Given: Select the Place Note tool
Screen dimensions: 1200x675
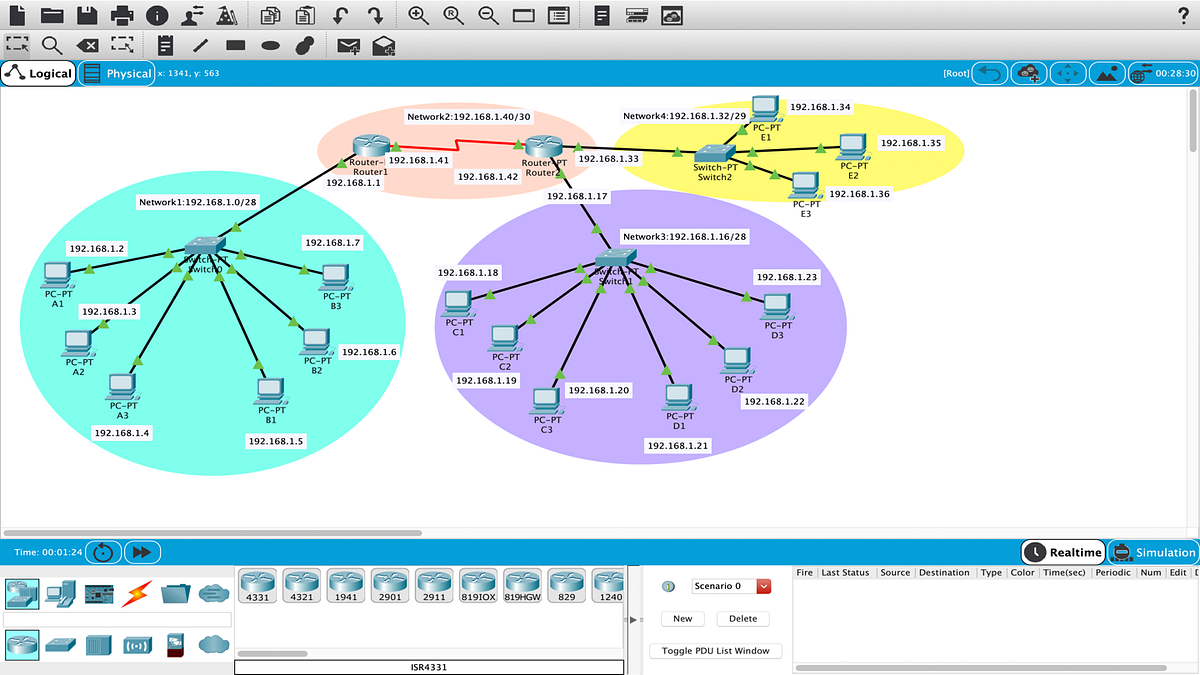Looking at the screenshot, I should pos(166,45).
